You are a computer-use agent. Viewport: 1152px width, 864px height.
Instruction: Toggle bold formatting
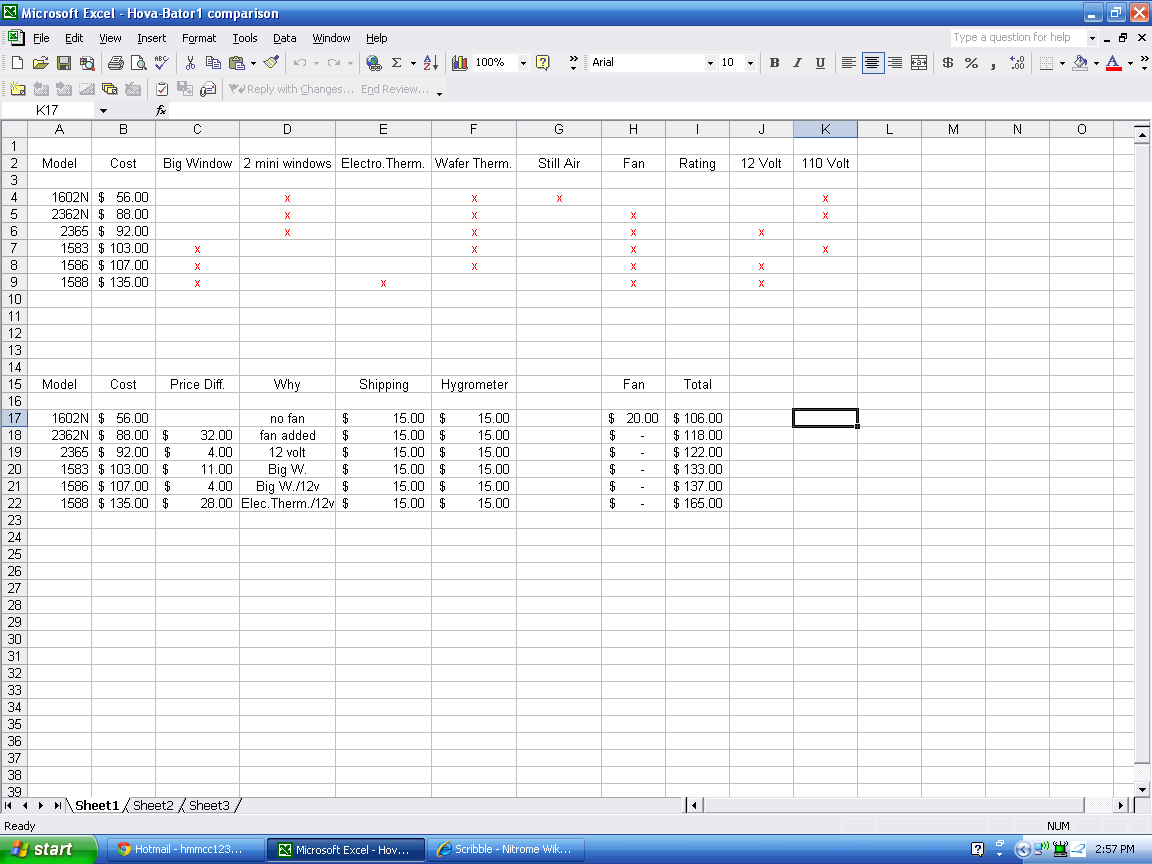tap(774, 63)
